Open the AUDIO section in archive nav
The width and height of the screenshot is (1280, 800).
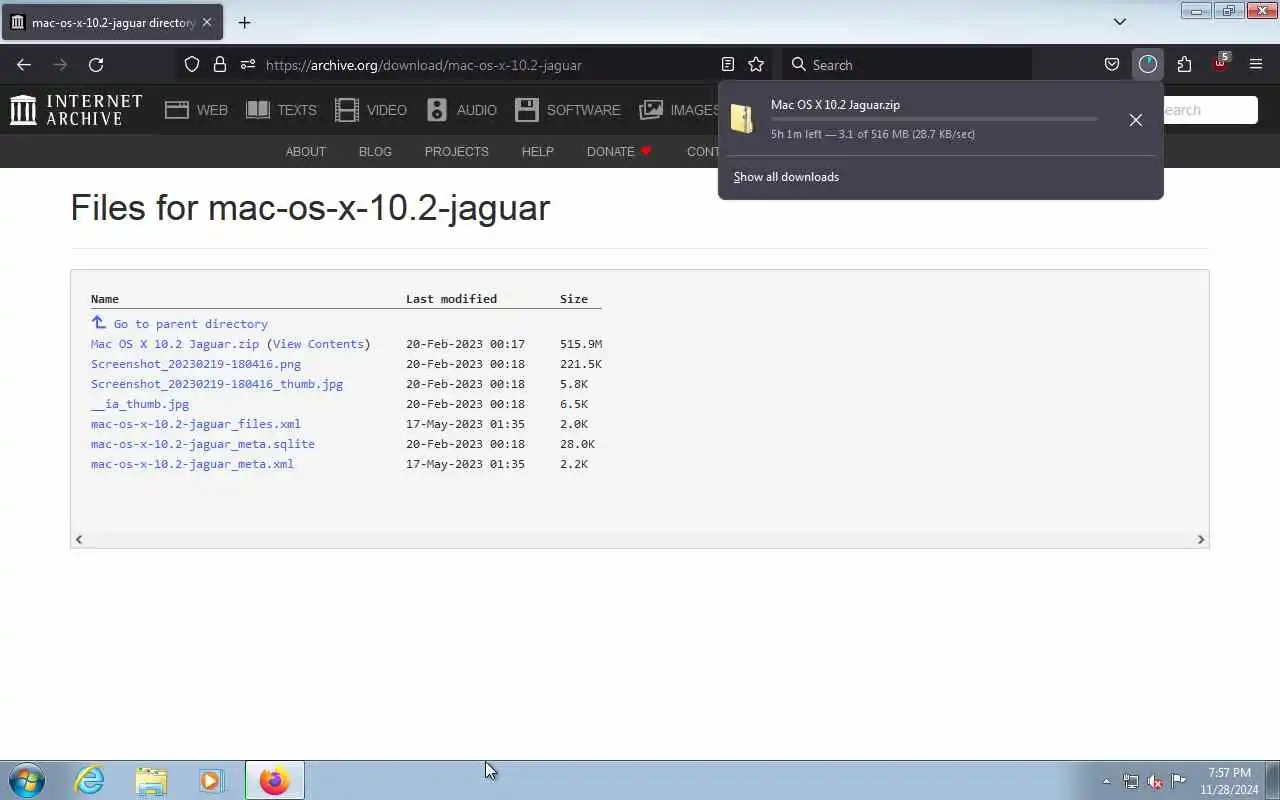click(461, 110)
